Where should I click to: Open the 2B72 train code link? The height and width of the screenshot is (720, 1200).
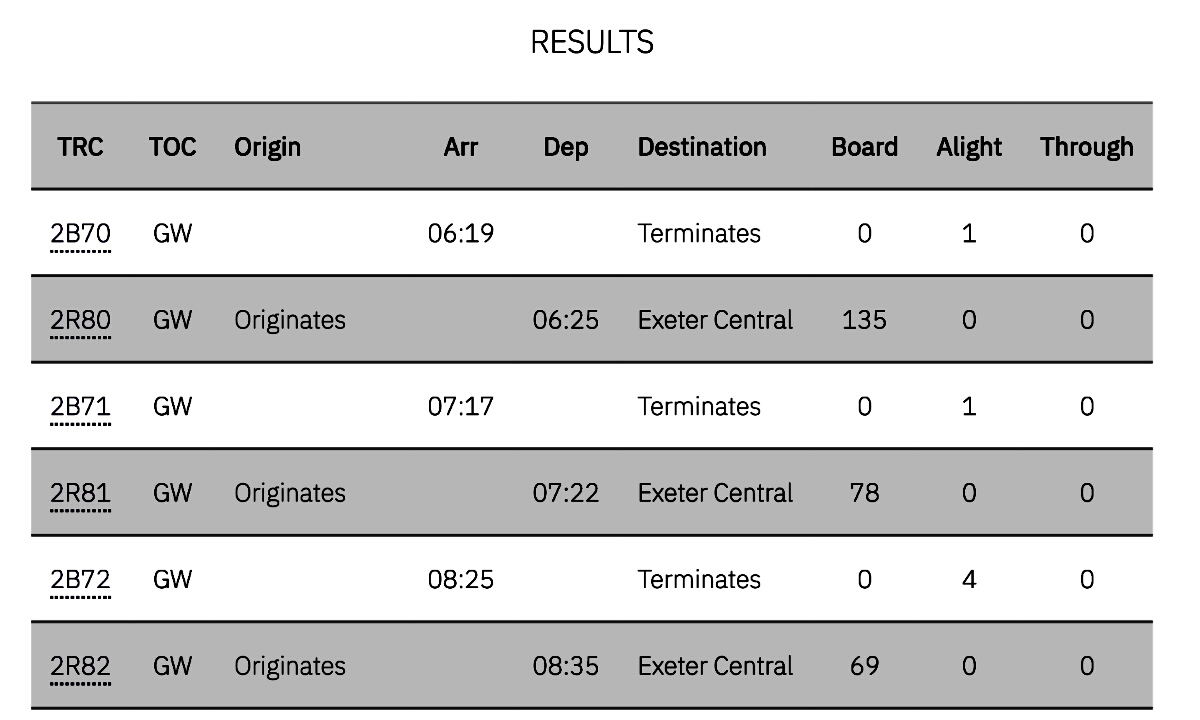click(80, 580)
